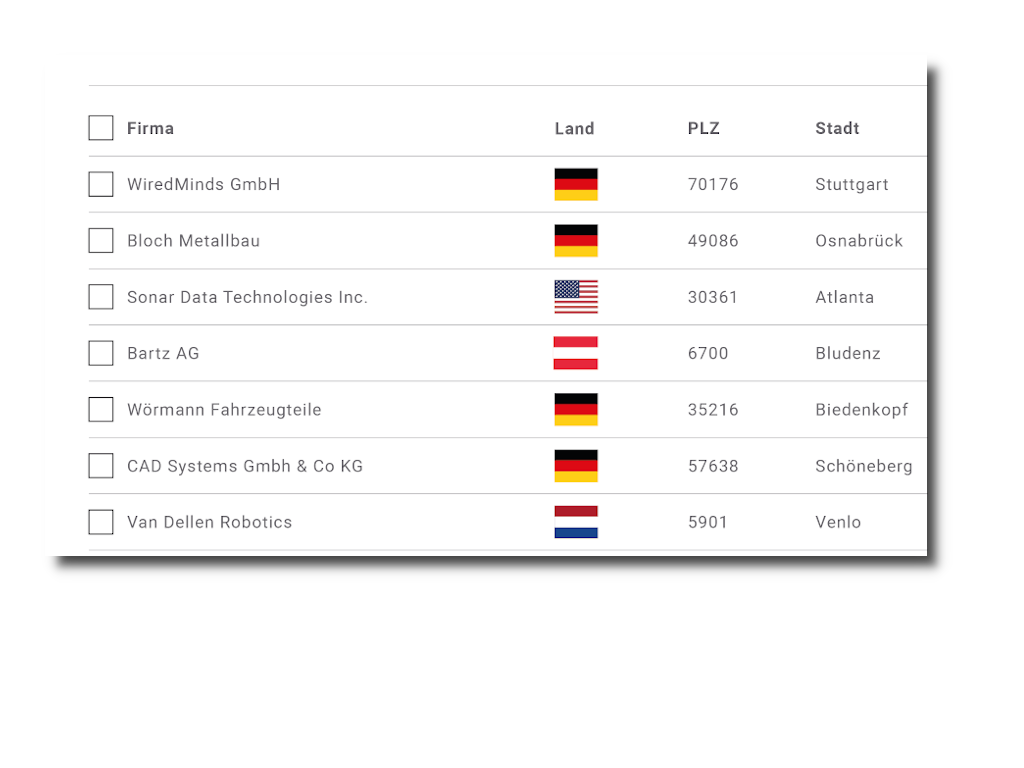Click the Bartz AG company name

point(163,353)
